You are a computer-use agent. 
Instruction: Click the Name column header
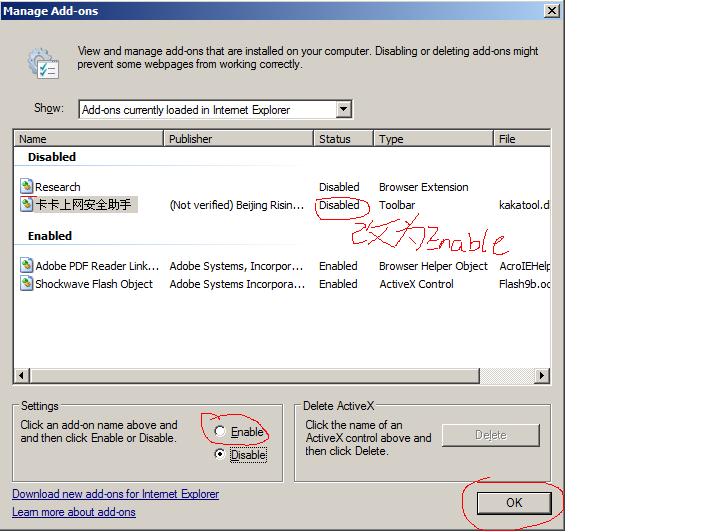point(89,139)
